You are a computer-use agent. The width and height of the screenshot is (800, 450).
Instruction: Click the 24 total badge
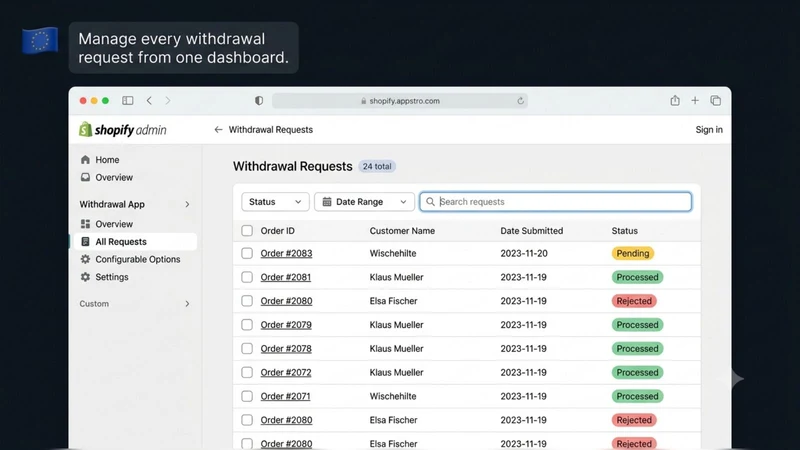tap(377, 166)
